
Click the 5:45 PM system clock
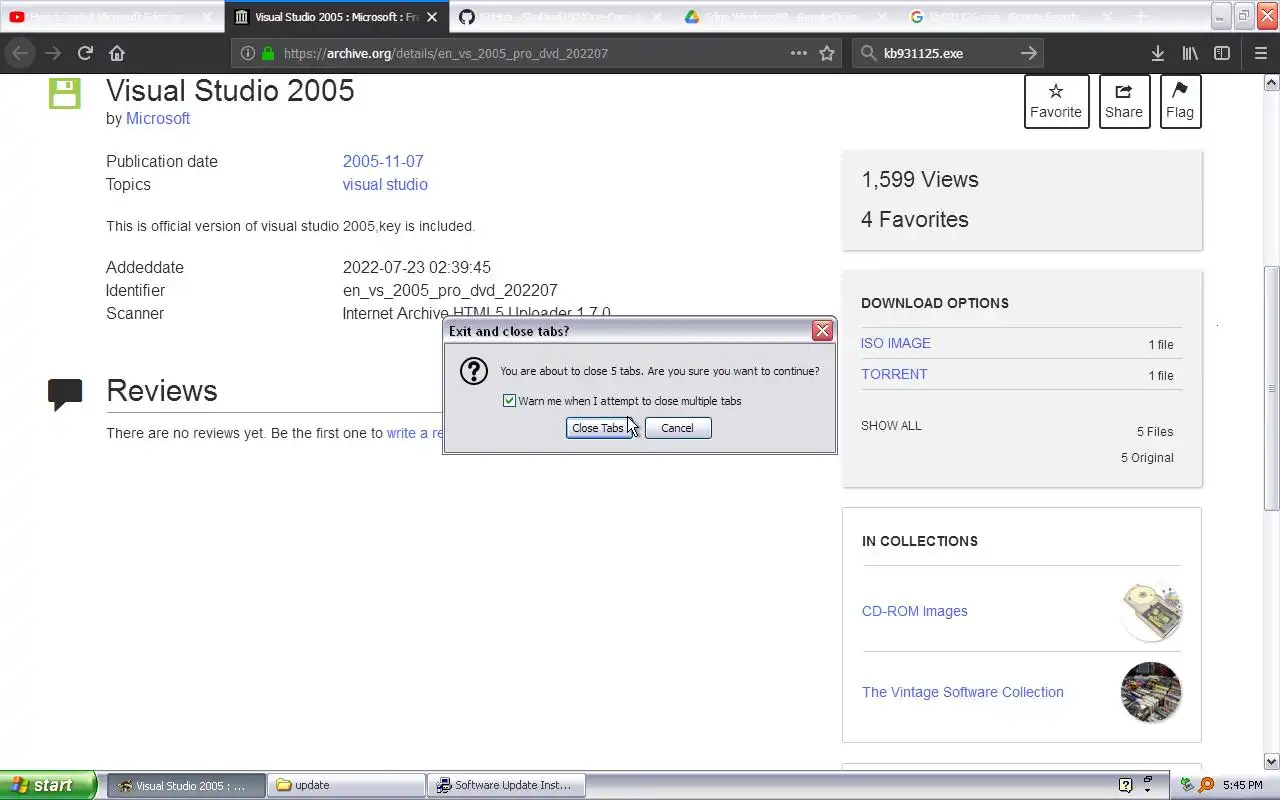1243,785
